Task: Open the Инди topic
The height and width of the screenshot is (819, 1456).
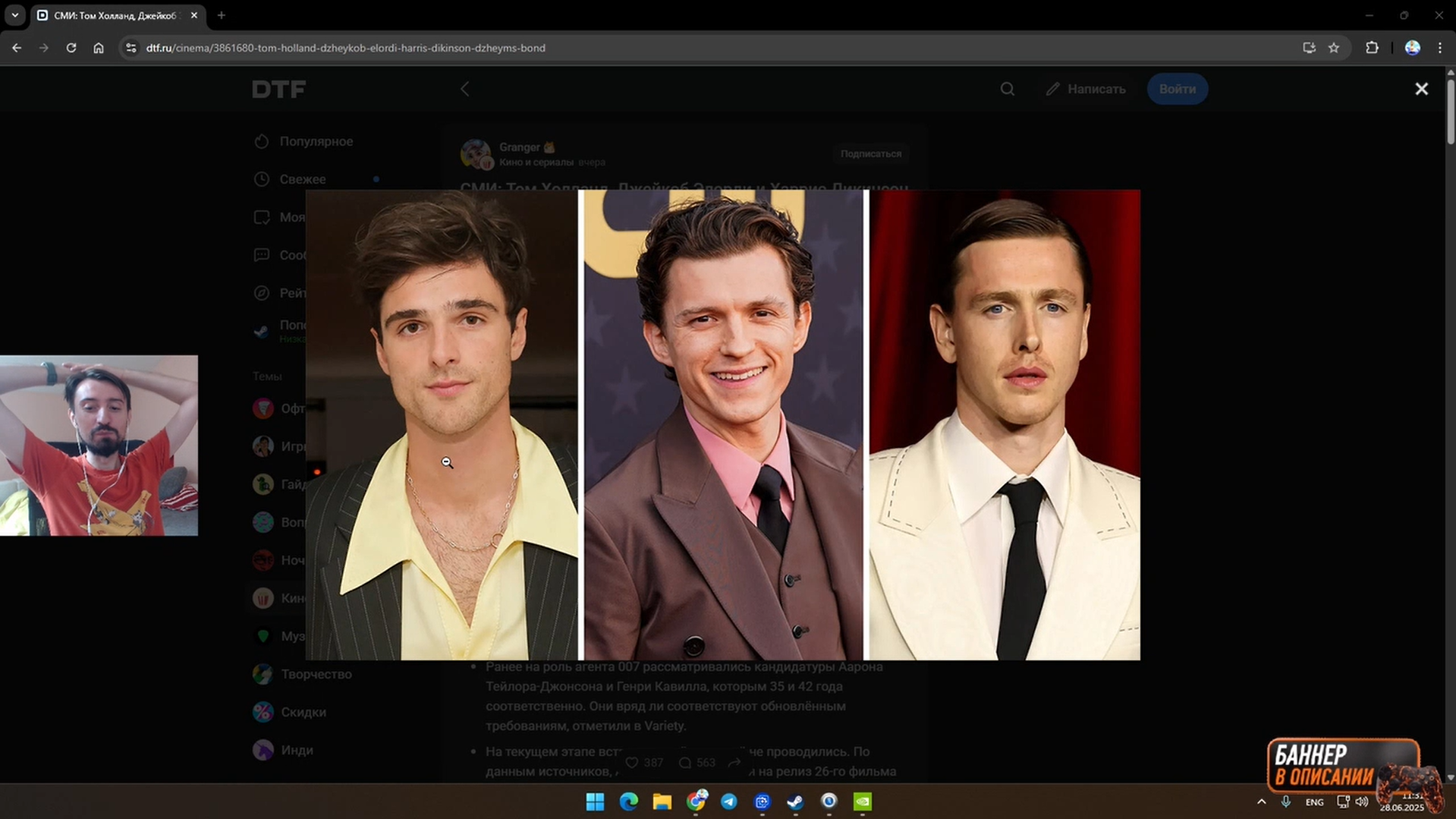Action: point(297,750)
